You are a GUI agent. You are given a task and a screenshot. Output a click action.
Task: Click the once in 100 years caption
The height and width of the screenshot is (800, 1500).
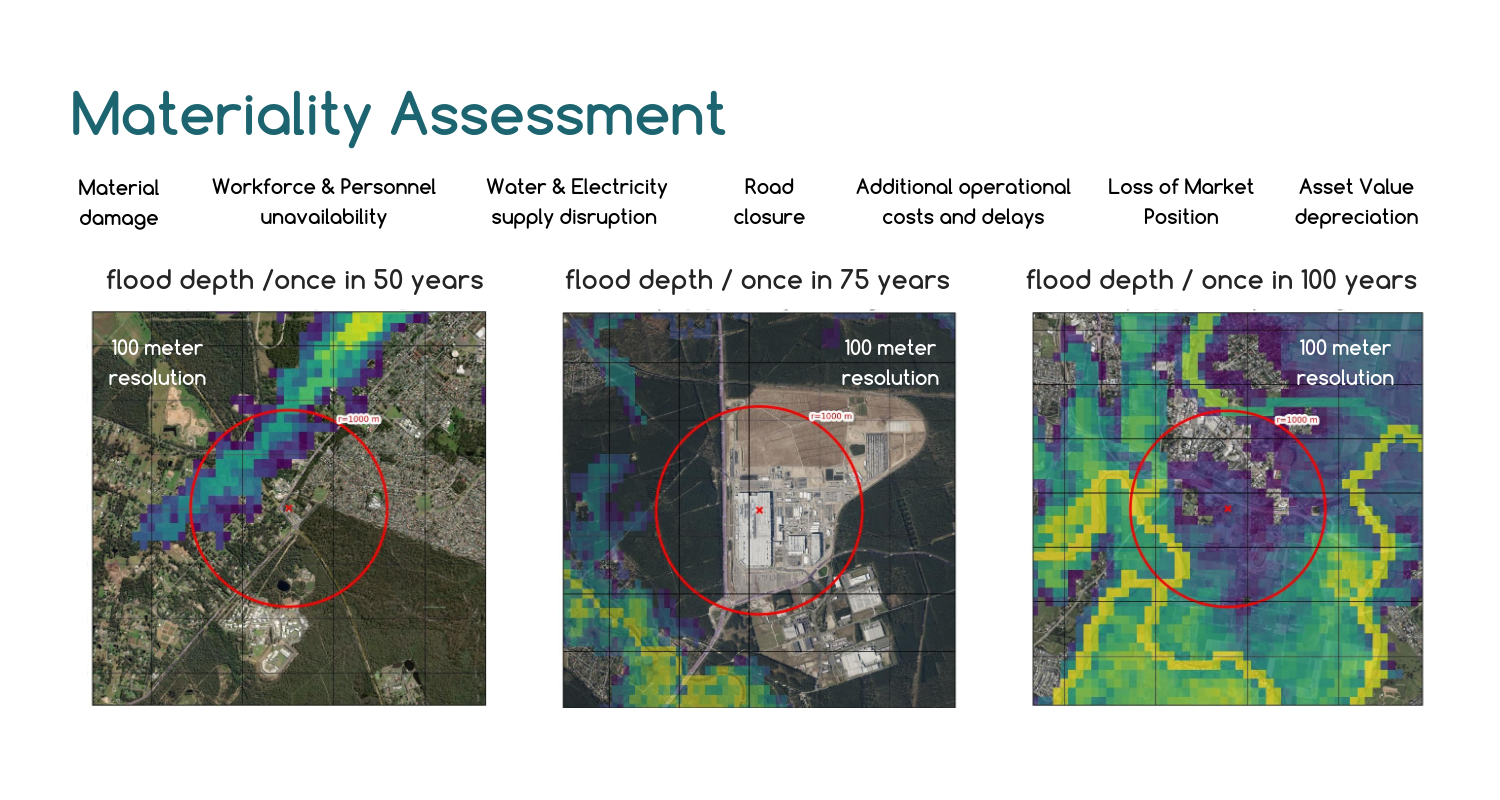1221,280
